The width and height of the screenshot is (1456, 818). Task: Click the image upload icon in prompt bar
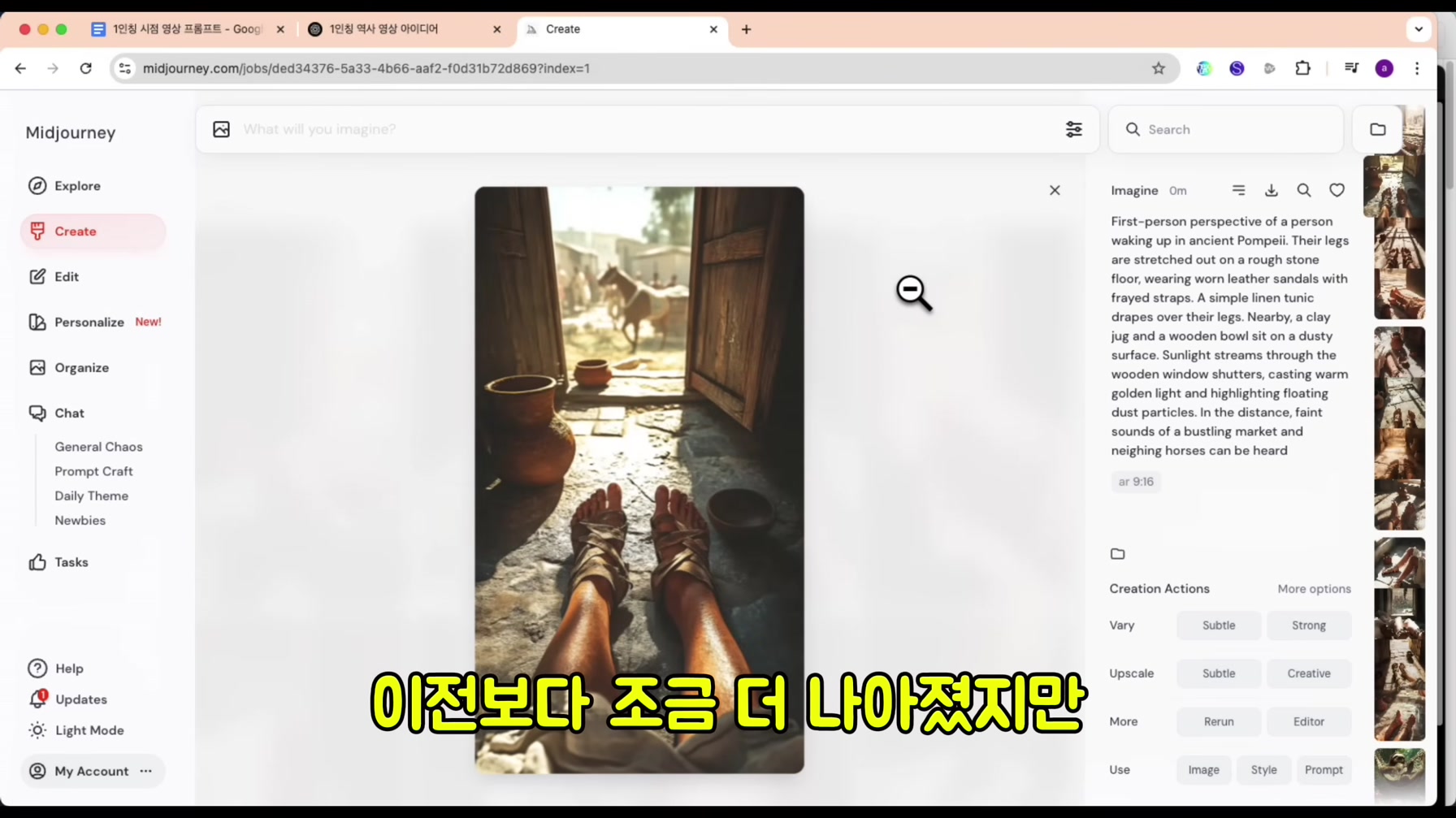click(221, 129)
